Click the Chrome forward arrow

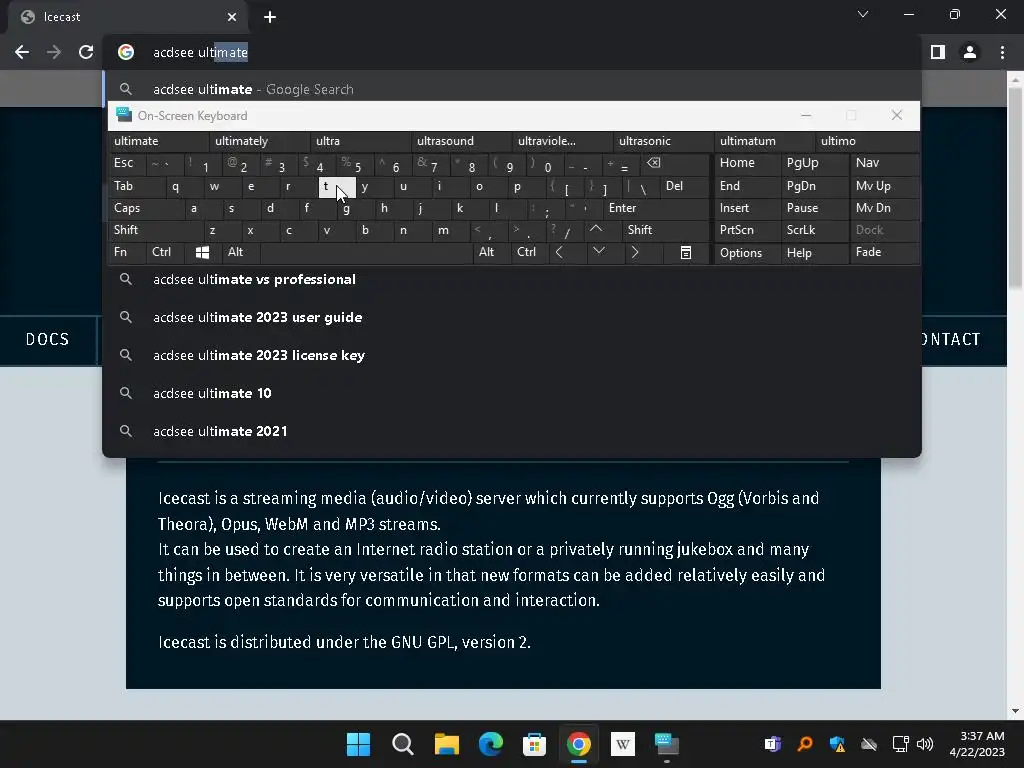(x=54, y=52)
